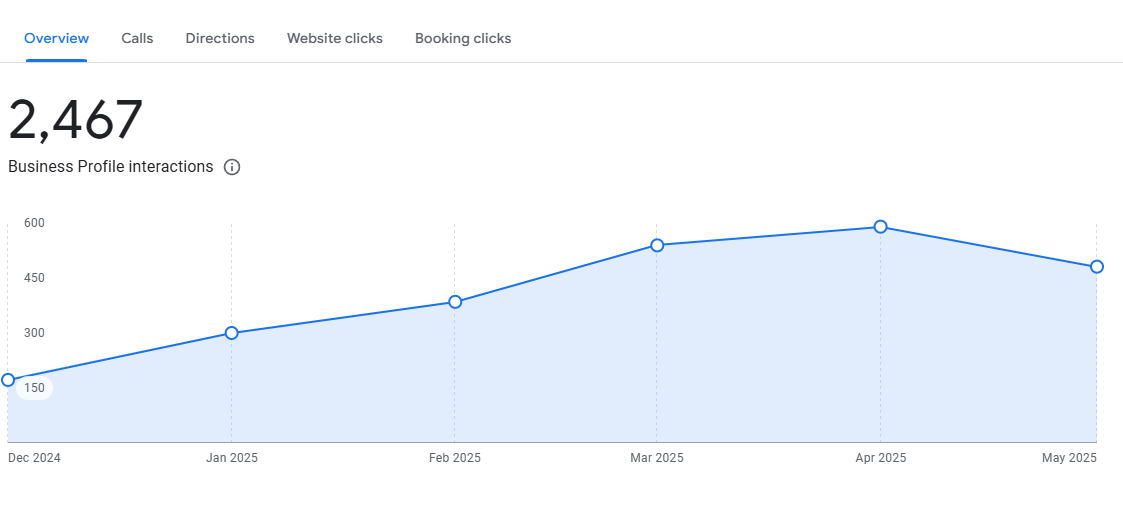This screenshot has width=1123, height=518.
Task: Click the Feb 2025 x-axis label
Action: (455, 458)
